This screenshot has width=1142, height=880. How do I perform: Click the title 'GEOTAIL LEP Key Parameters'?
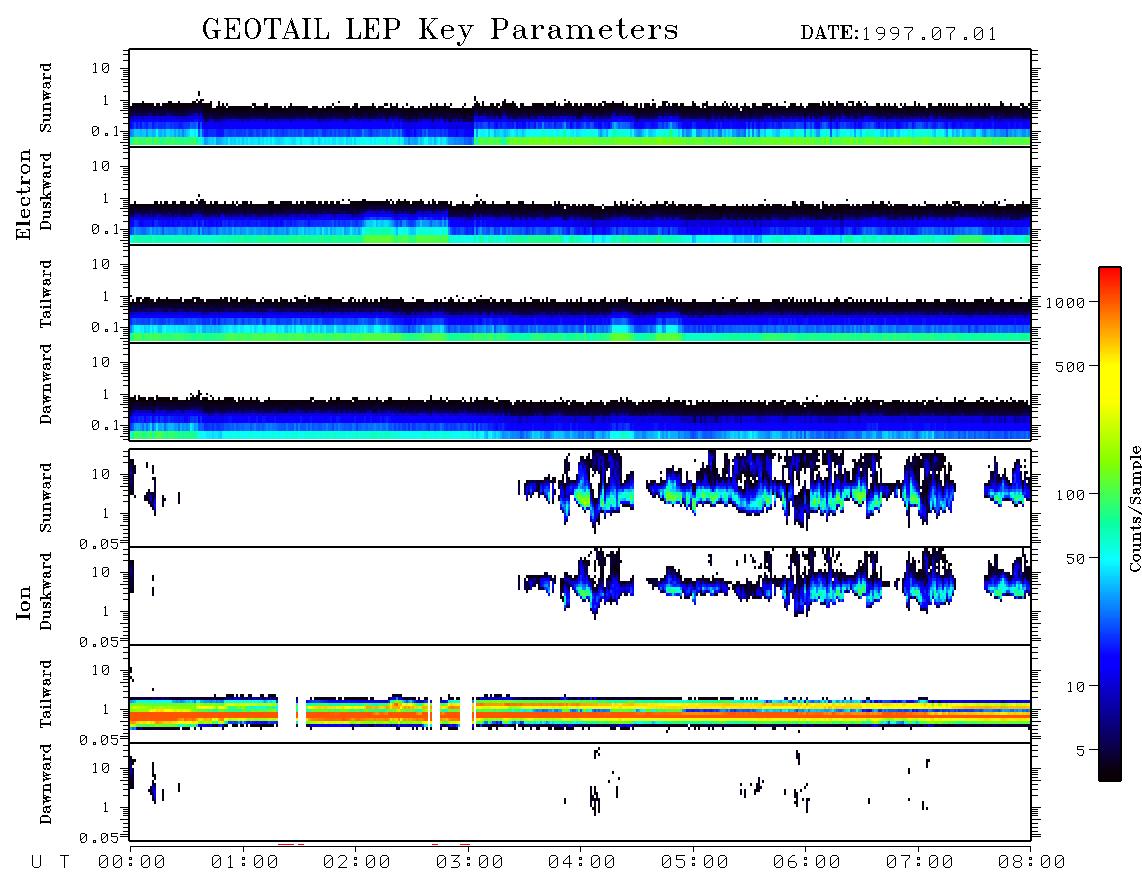440,31
